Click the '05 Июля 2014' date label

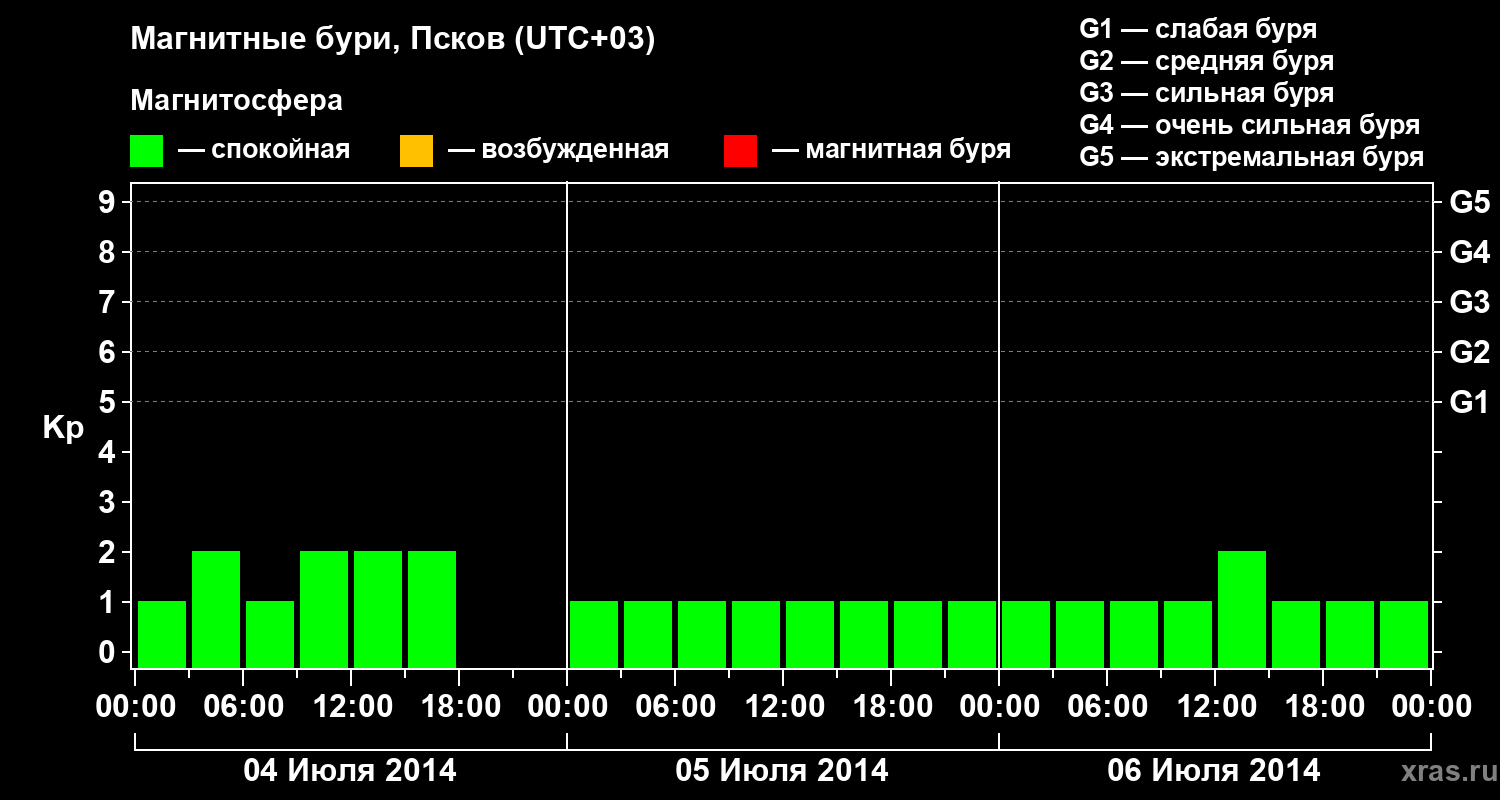782,771
